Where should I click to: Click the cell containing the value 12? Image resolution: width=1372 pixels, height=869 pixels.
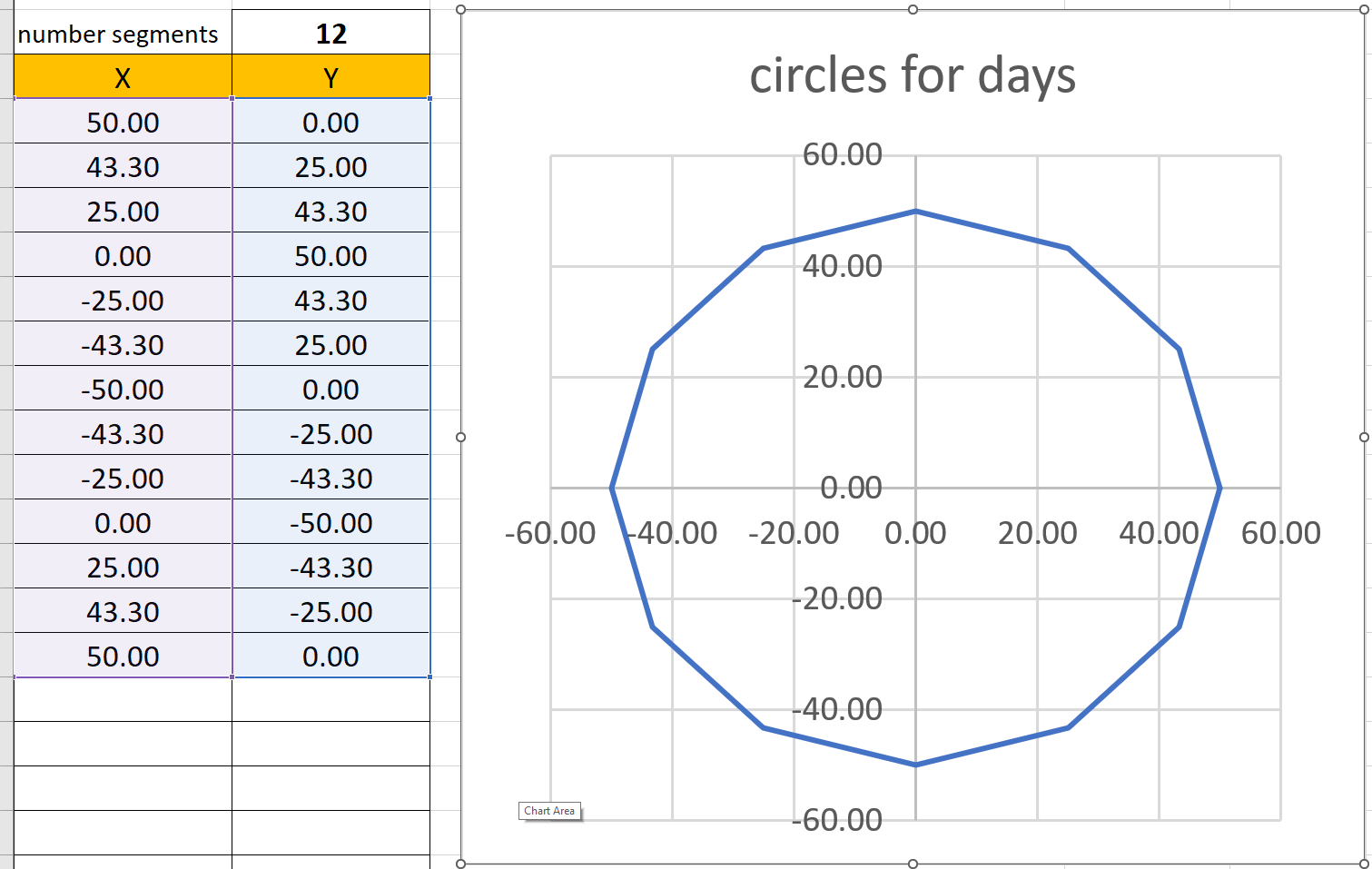(x=331, y=35)
